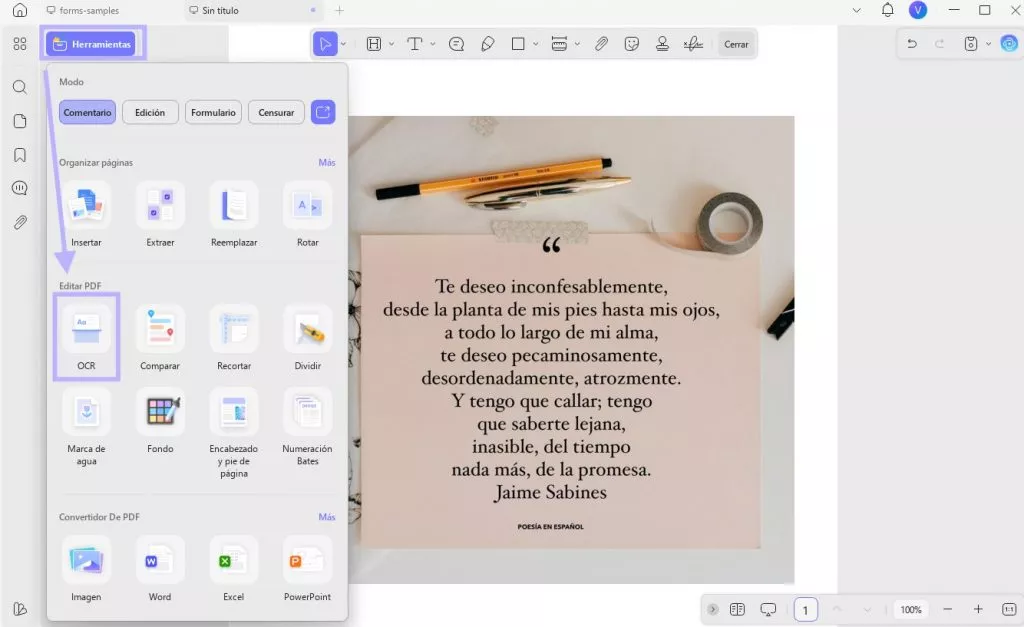Select the stamp tool

[662, 44]
